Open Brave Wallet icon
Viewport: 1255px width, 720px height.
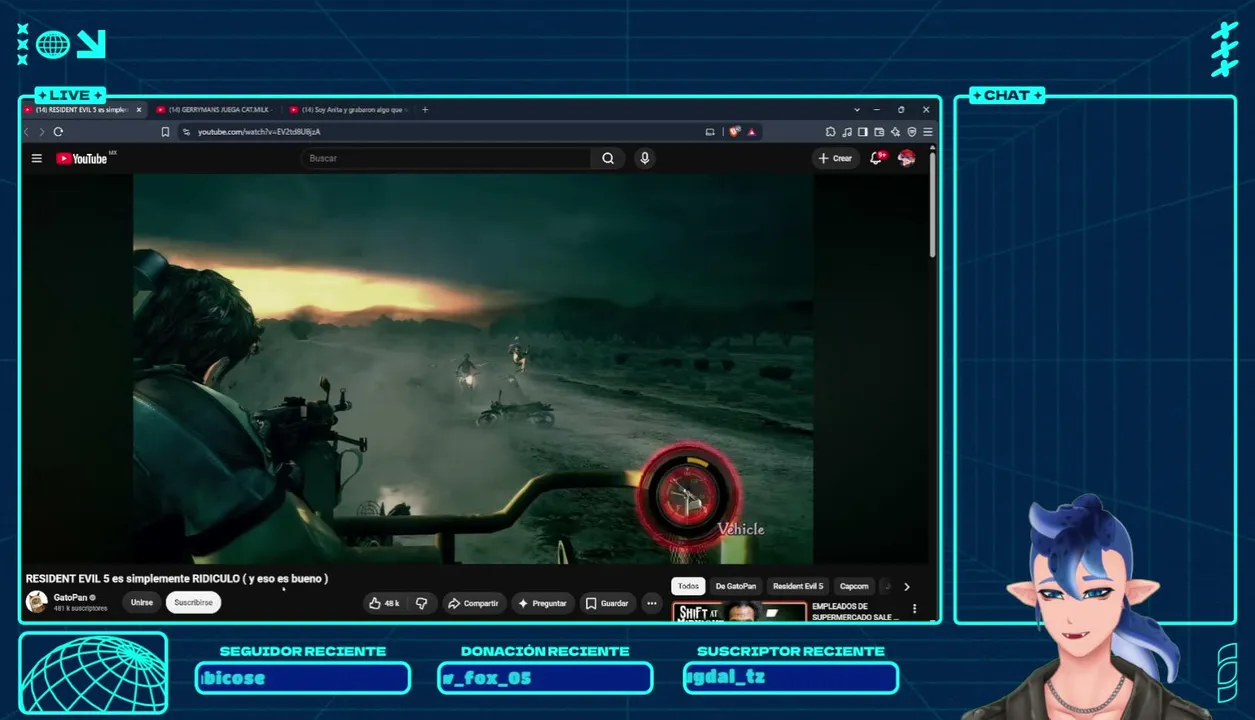pyautogui.click(x=879, y=132)
